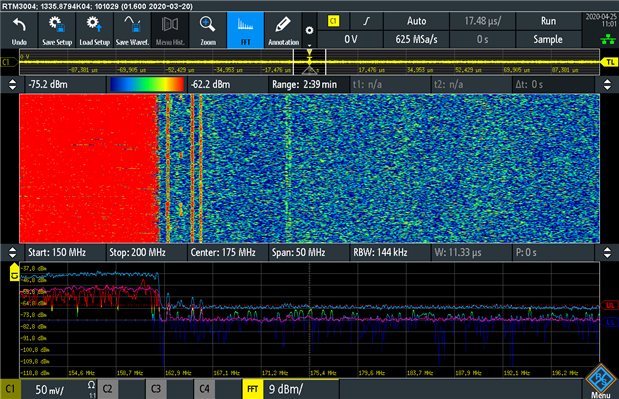Image resolution: width=619 pixels, height=399 pixels.
Task: Open Load Setup tool
Action: coord(94,30)
